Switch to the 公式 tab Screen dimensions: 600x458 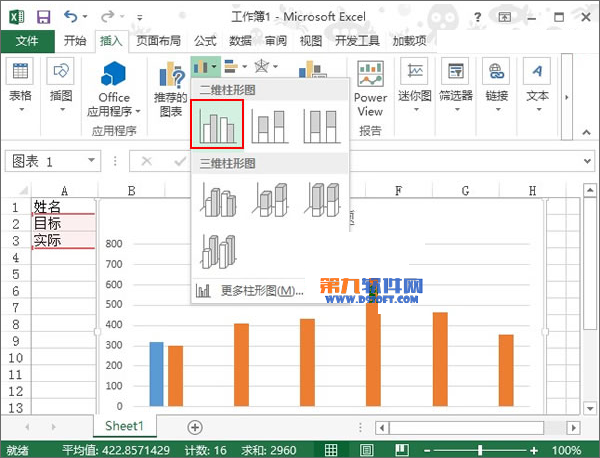tap(205, 41)
